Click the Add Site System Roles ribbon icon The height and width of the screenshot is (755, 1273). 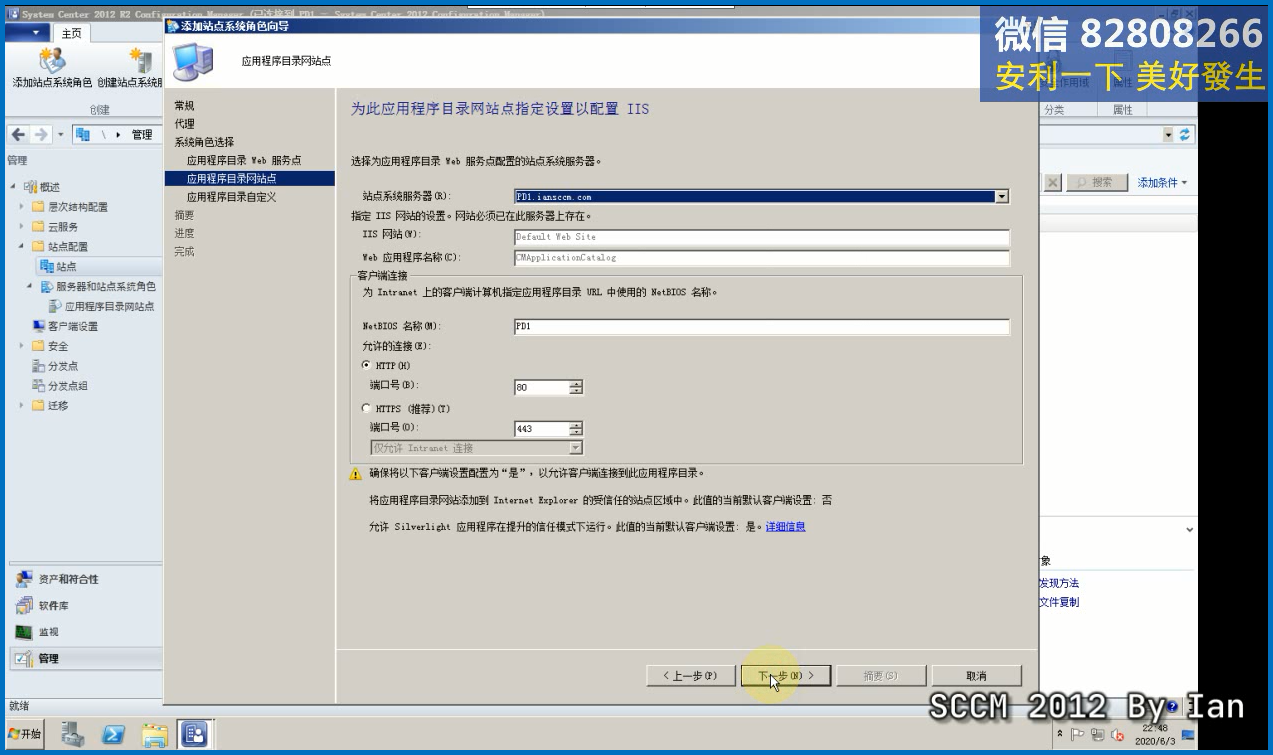pos(51,60)
